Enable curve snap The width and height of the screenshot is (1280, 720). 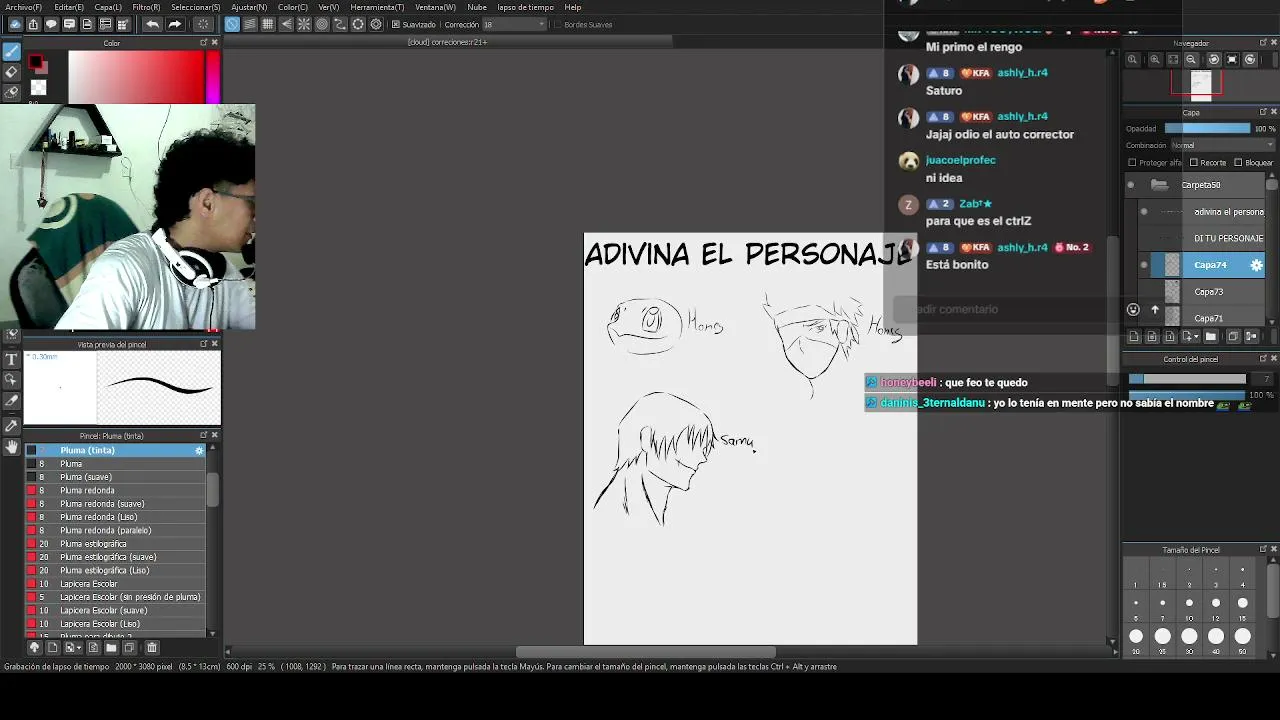click(x=340, y=24)
